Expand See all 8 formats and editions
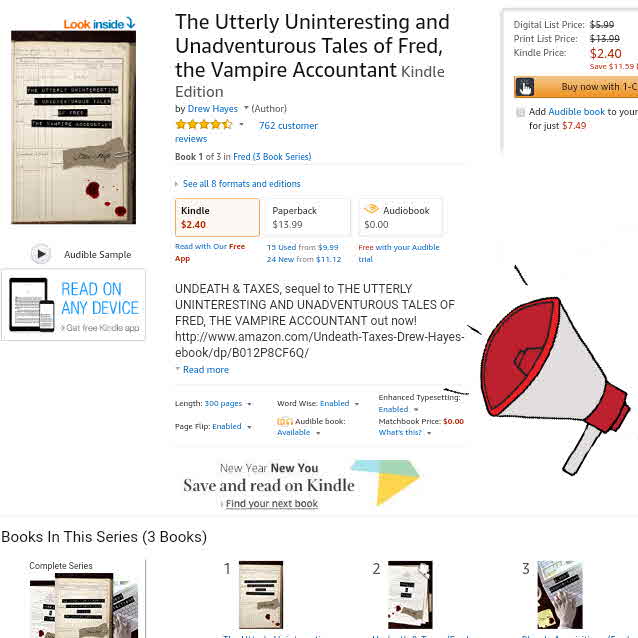The image size is (638, 638). 241,184
